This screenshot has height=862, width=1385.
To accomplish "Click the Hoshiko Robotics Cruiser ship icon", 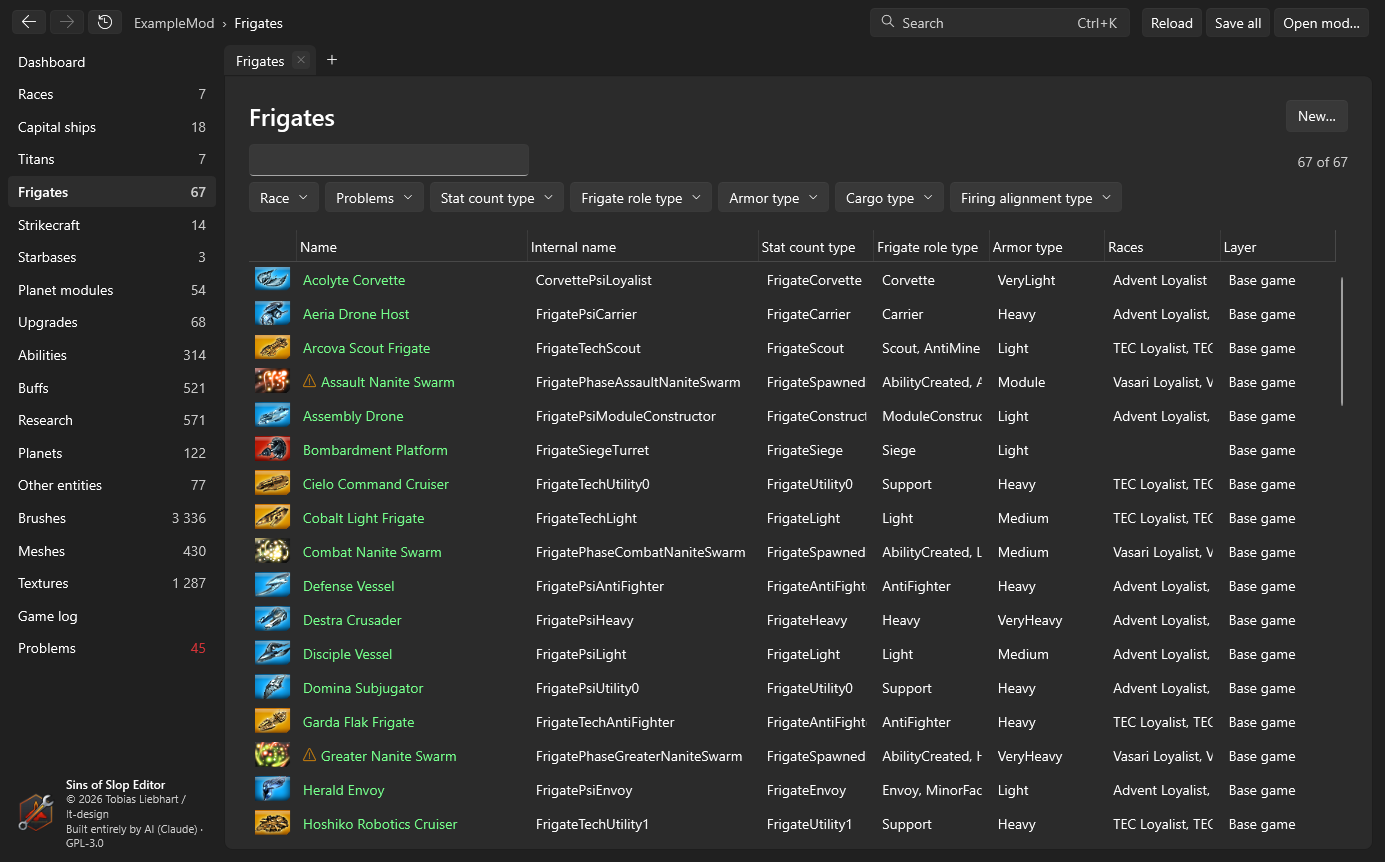I will point(272,824).
